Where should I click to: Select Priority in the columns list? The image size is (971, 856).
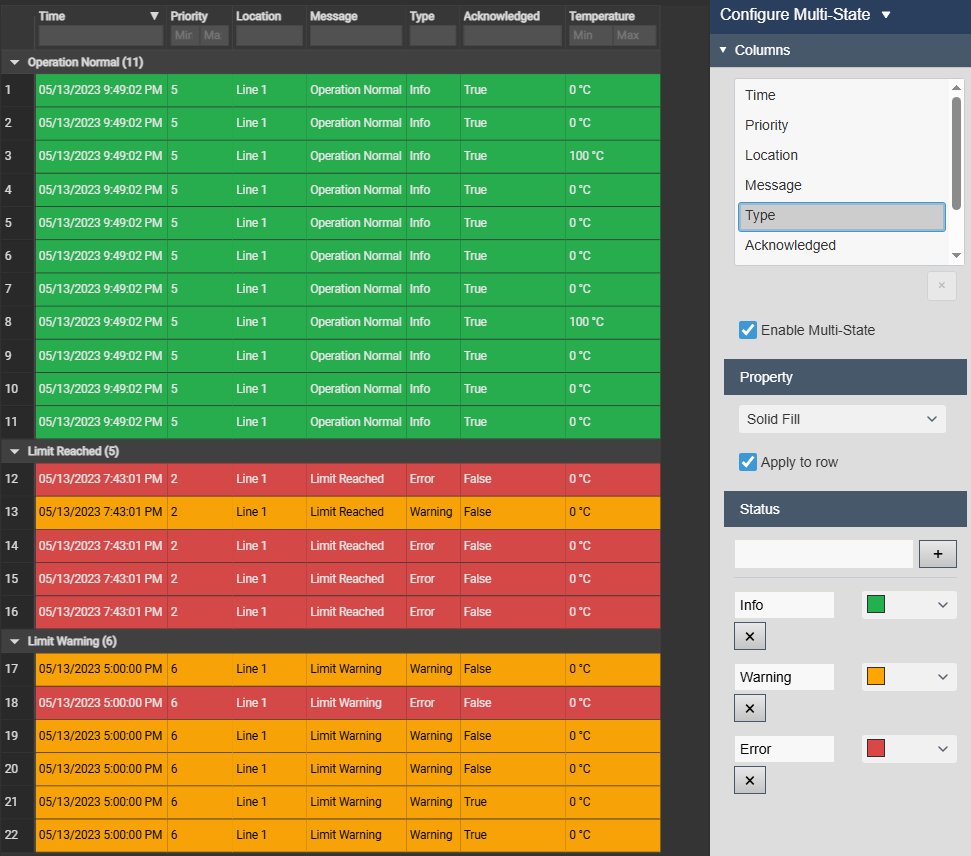click(x=842, y=125)
